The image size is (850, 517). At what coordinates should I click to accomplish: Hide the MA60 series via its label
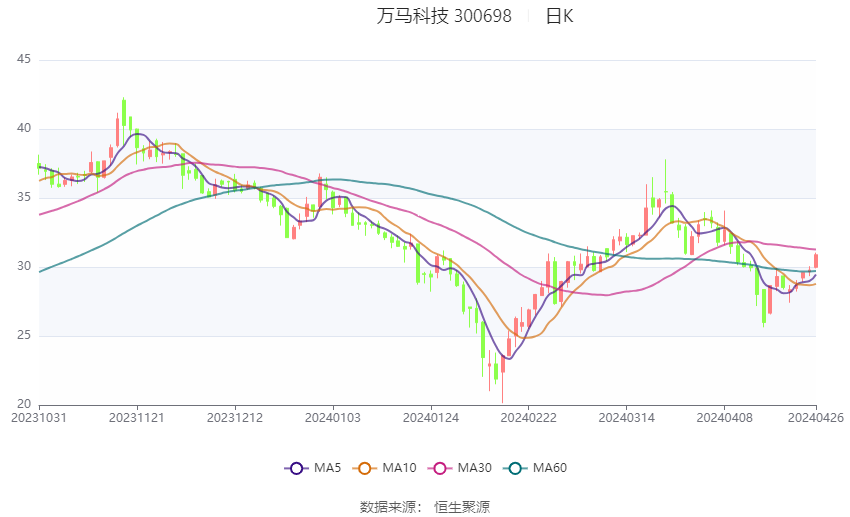coord(550,468)
